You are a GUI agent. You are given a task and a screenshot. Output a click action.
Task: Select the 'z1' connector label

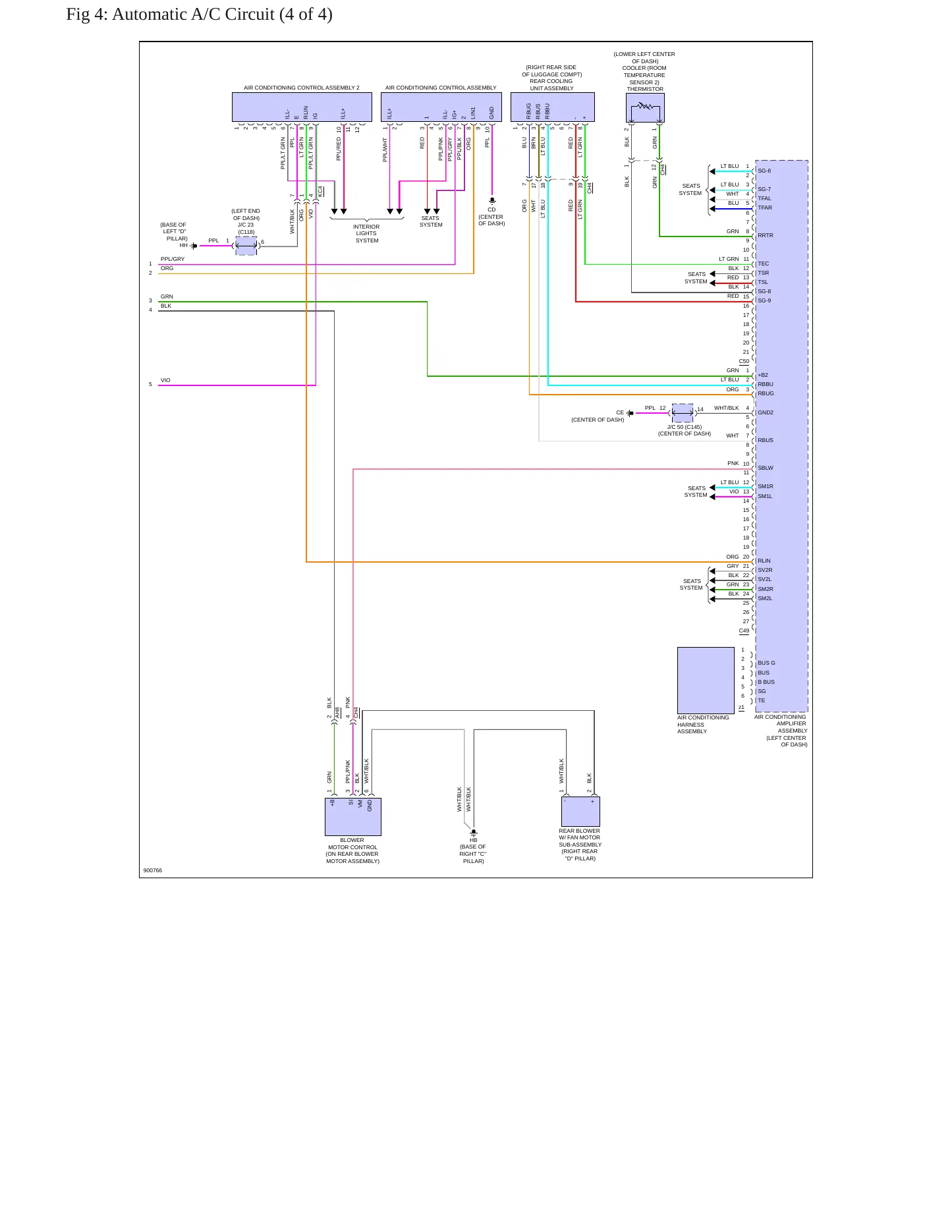coord(741,708)
